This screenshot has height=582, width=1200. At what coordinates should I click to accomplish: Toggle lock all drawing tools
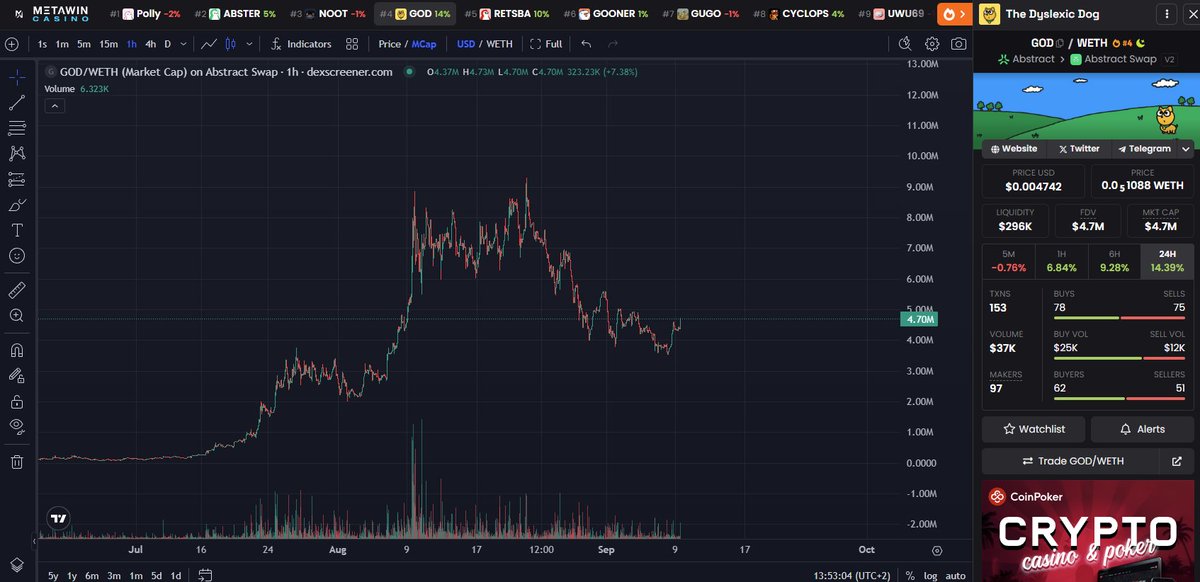pos(17,401)
